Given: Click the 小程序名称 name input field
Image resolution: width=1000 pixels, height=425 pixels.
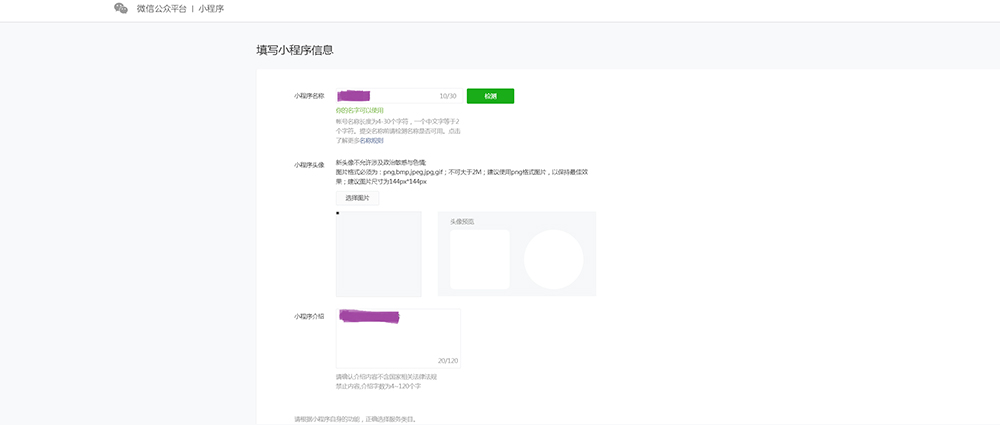Looking at the screenshot, I should [385, 96].
